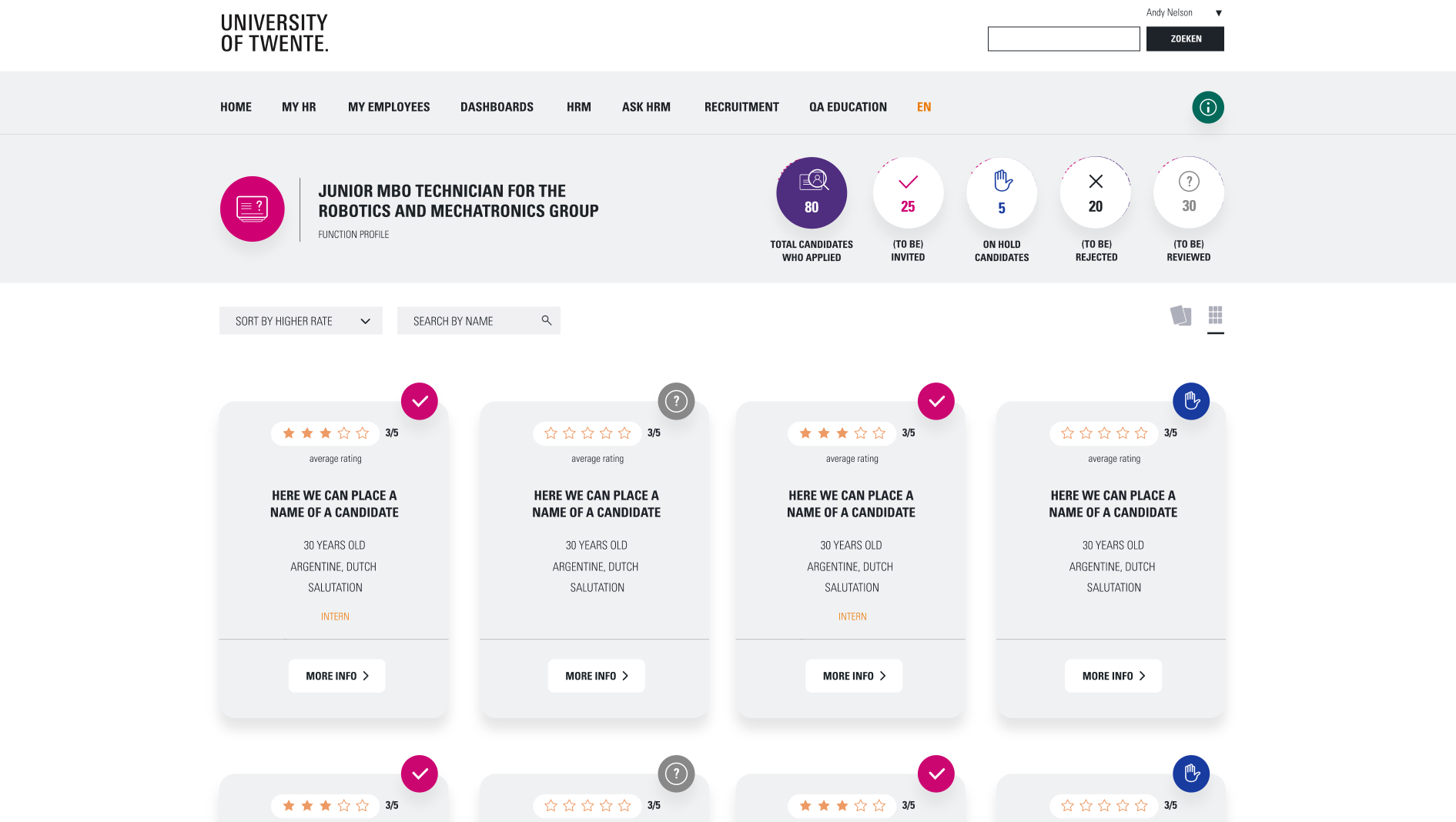Open Andy Nelson user menu arrow
The width and height of the screenshot is (1456, 822).
point(1219,13)
